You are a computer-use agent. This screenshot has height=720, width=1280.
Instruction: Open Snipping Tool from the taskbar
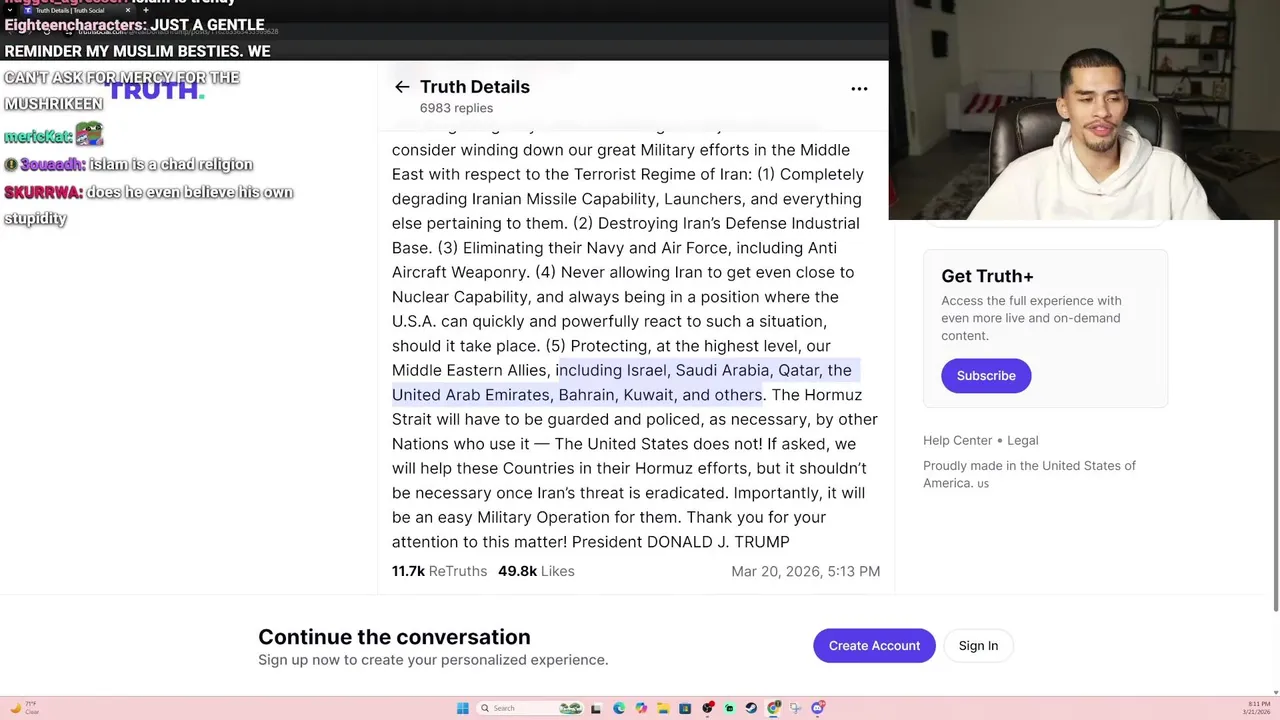795,708
